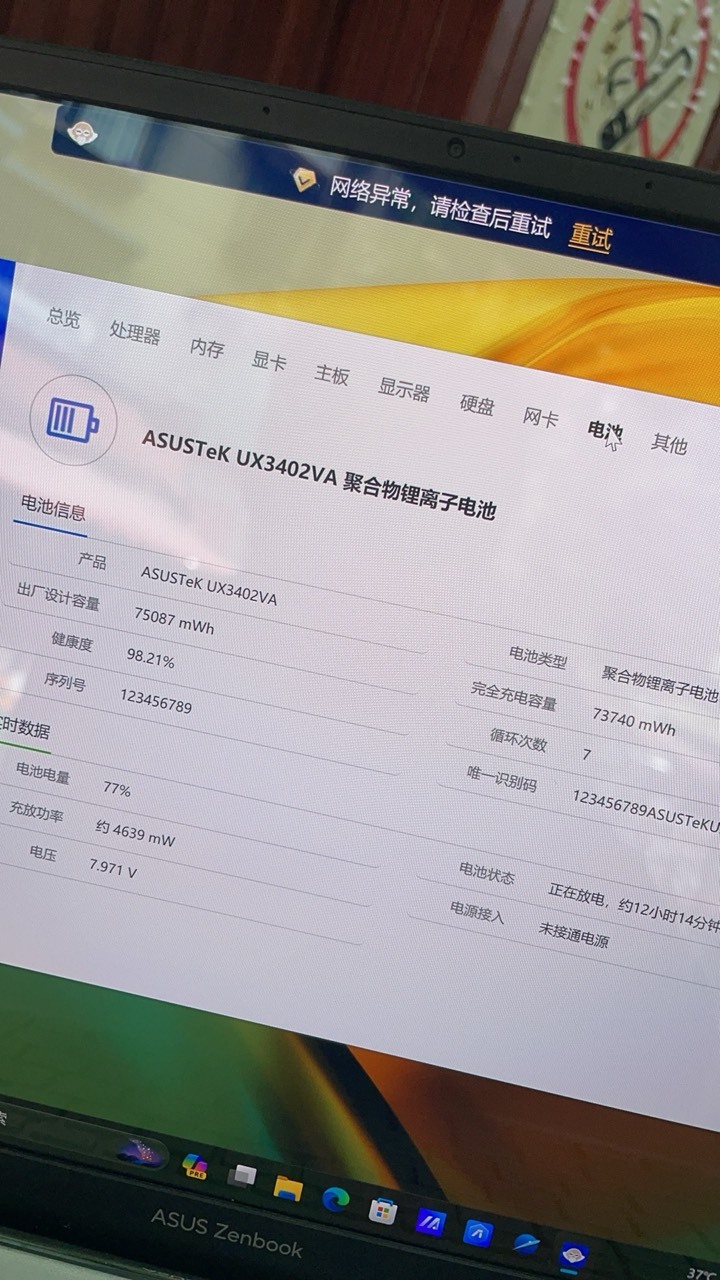
Task: Click the 73740 mWh full charge value
Action: tap(633, 721)
